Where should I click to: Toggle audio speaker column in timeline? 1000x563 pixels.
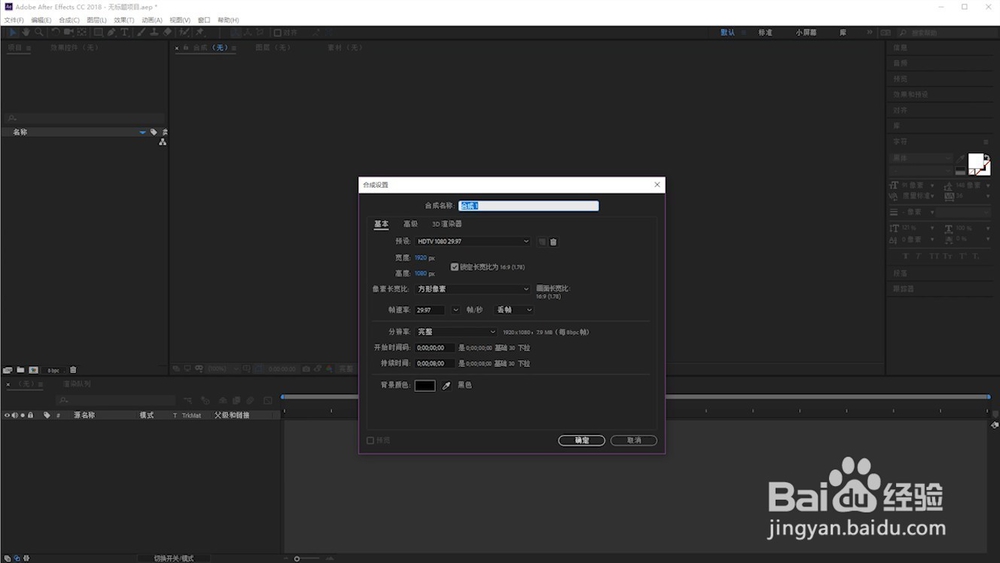click(15, 415)
